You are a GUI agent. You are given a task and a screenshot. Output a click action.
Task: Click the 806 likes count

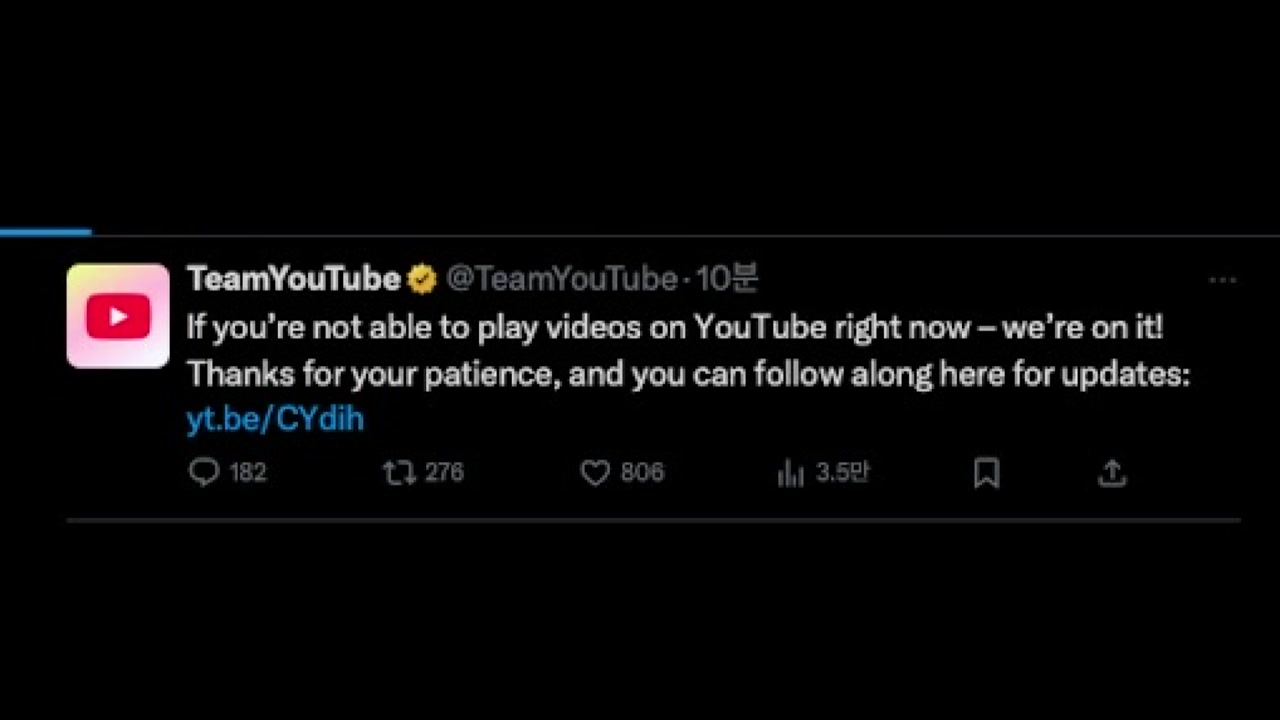tap(642, 472)
